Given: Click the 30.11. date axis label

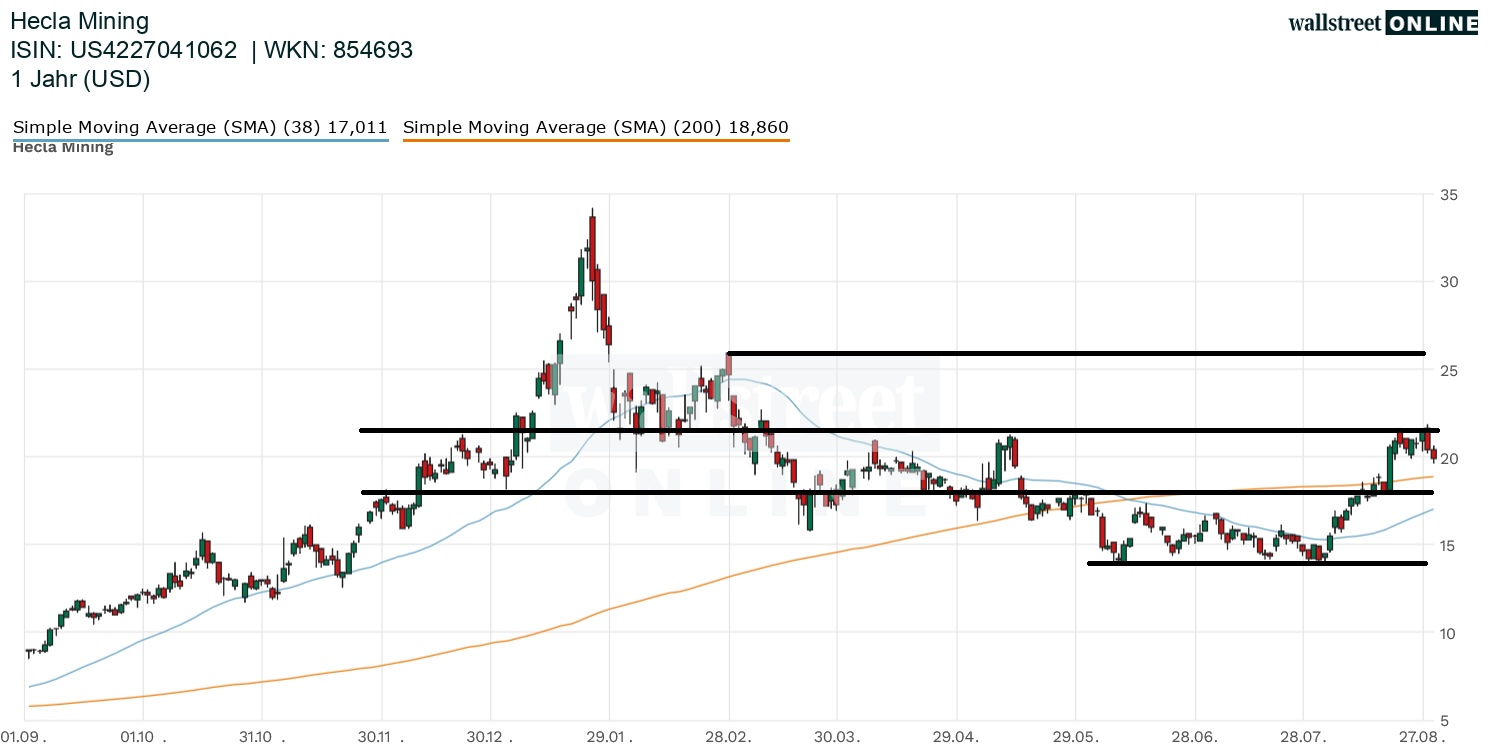Looking at the screenshot, I should click(x=380, y=735).
